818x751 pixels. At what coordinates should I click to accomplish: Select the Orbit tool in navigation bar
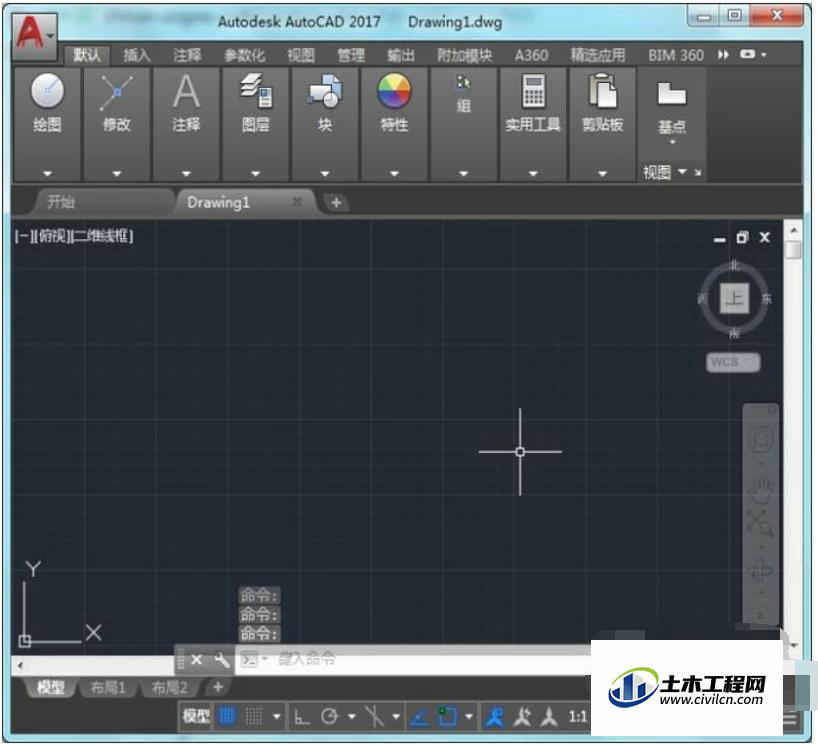pos(761,570)
